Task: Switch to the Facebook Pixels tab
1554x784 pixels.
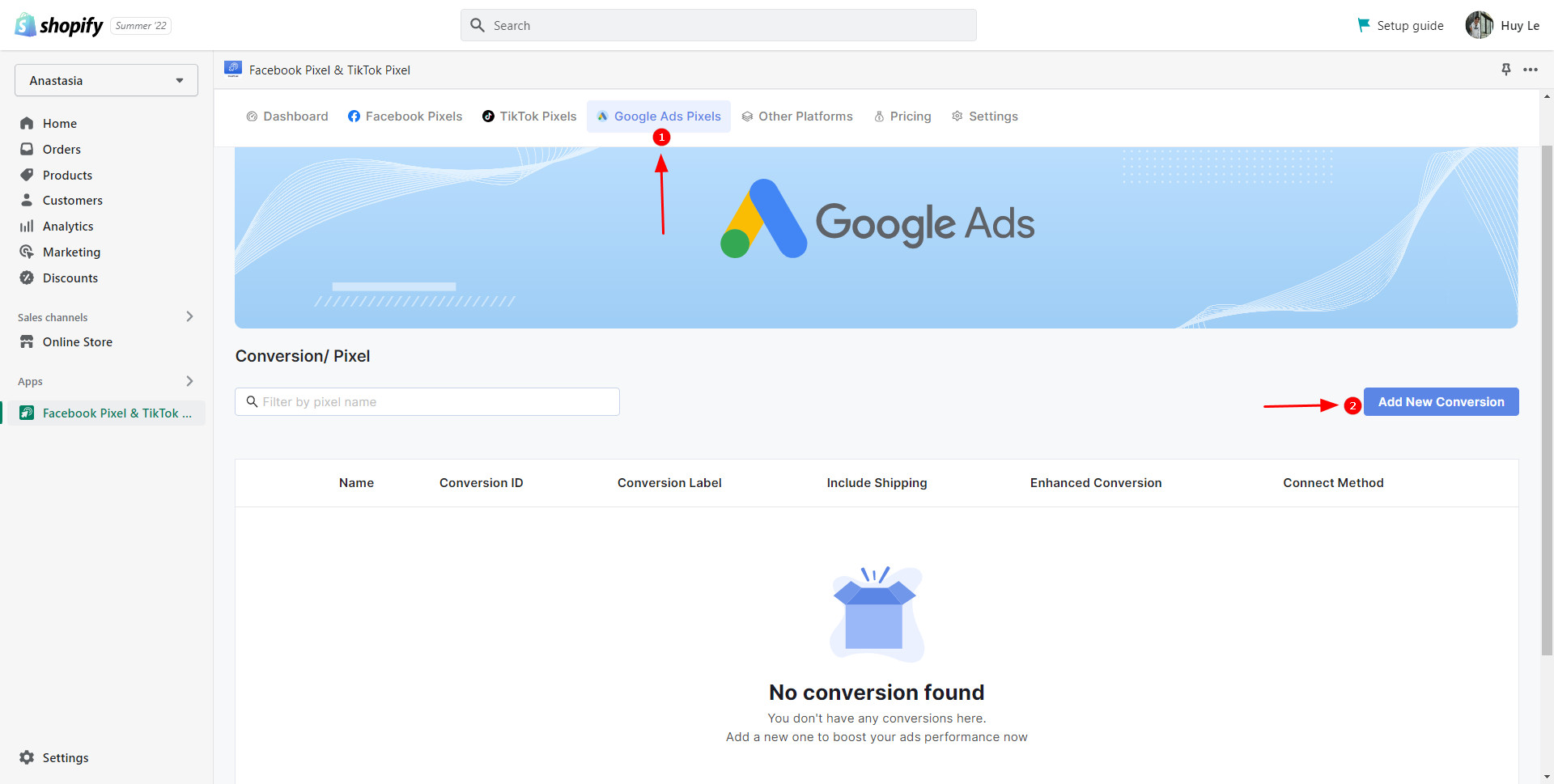Action: click(x=405, y=117)
